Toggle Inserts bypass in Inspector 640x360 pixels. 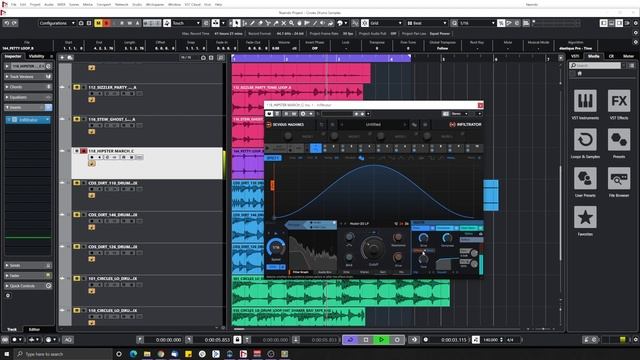(48, 107)
